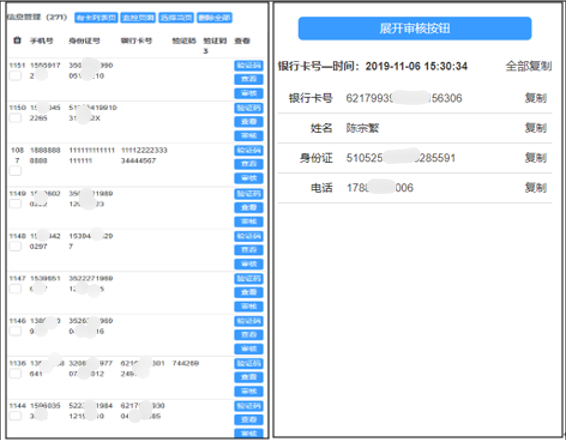This screenshot has width=566, height=440.
Task: Toggle the checkbox for row 1148
Action: point(15,246)
